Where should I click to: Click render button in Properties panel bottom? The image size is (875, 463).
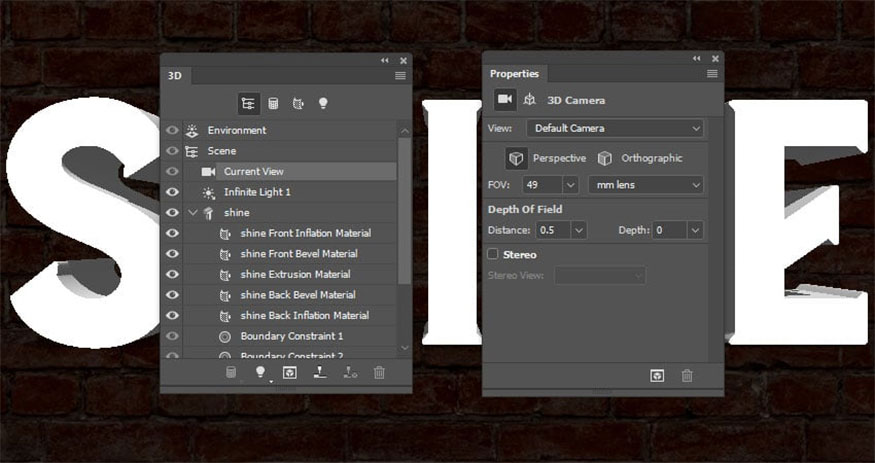(x=657, y=376)
